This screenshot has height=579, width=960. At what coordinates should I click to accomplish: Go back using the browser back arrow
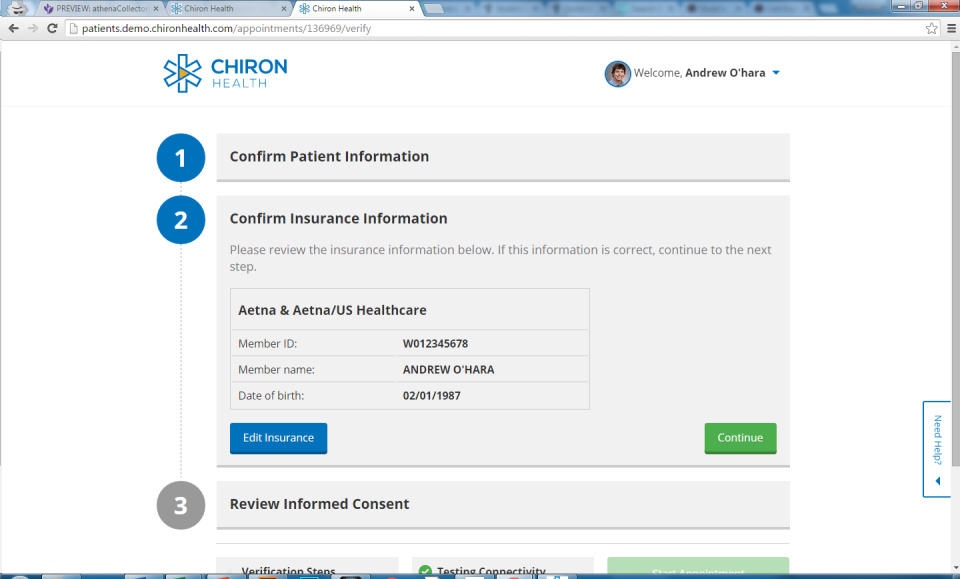tap(13, 28)
